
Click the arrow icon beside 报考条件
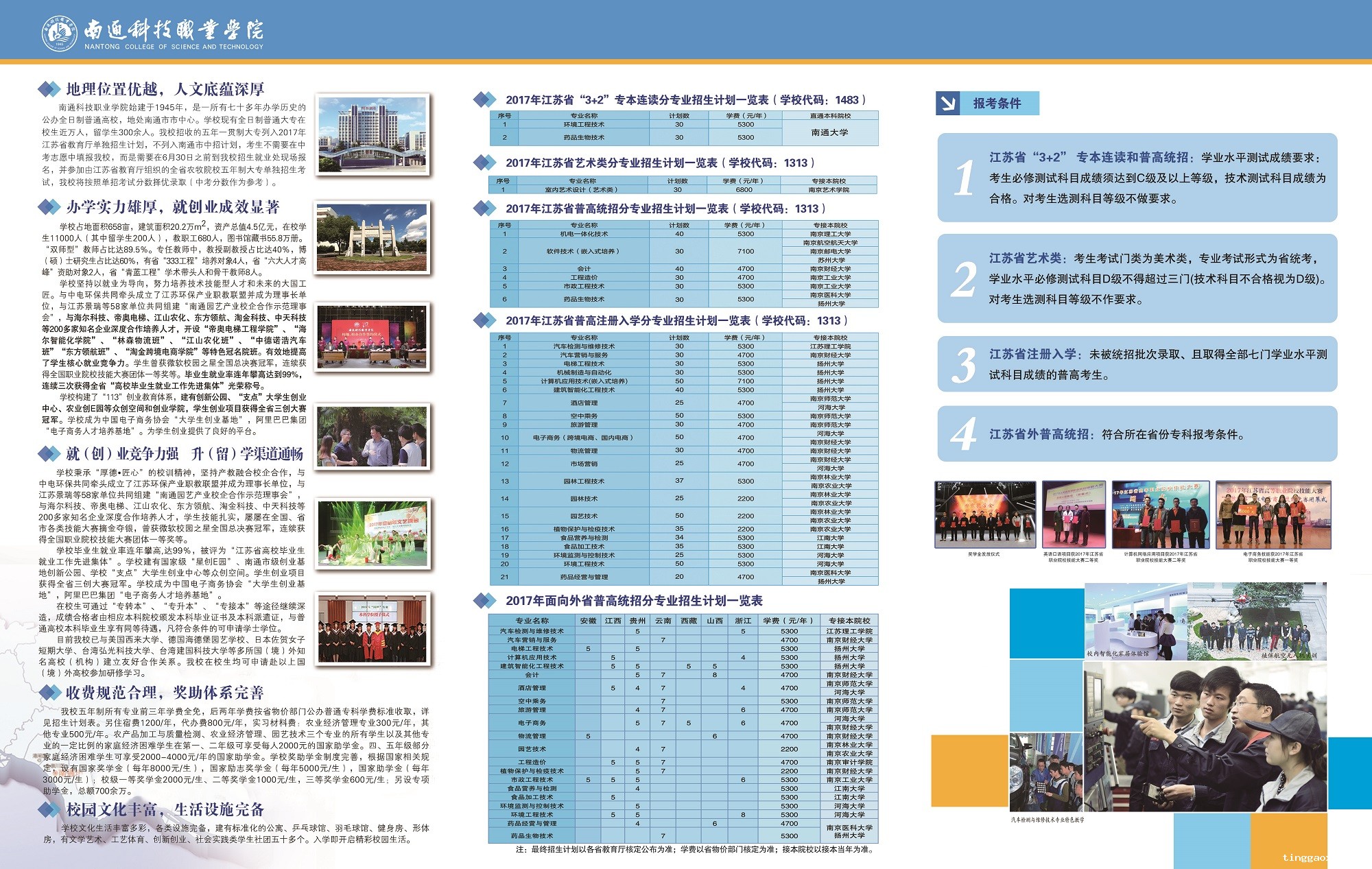(947, 104)
